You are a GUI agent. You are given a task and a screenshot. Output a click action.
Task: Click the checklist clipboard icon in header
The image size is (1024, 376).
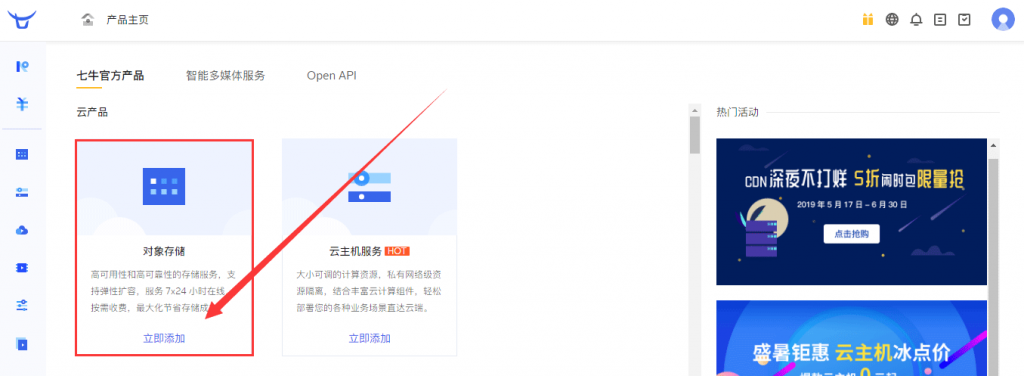click(965, 20)
